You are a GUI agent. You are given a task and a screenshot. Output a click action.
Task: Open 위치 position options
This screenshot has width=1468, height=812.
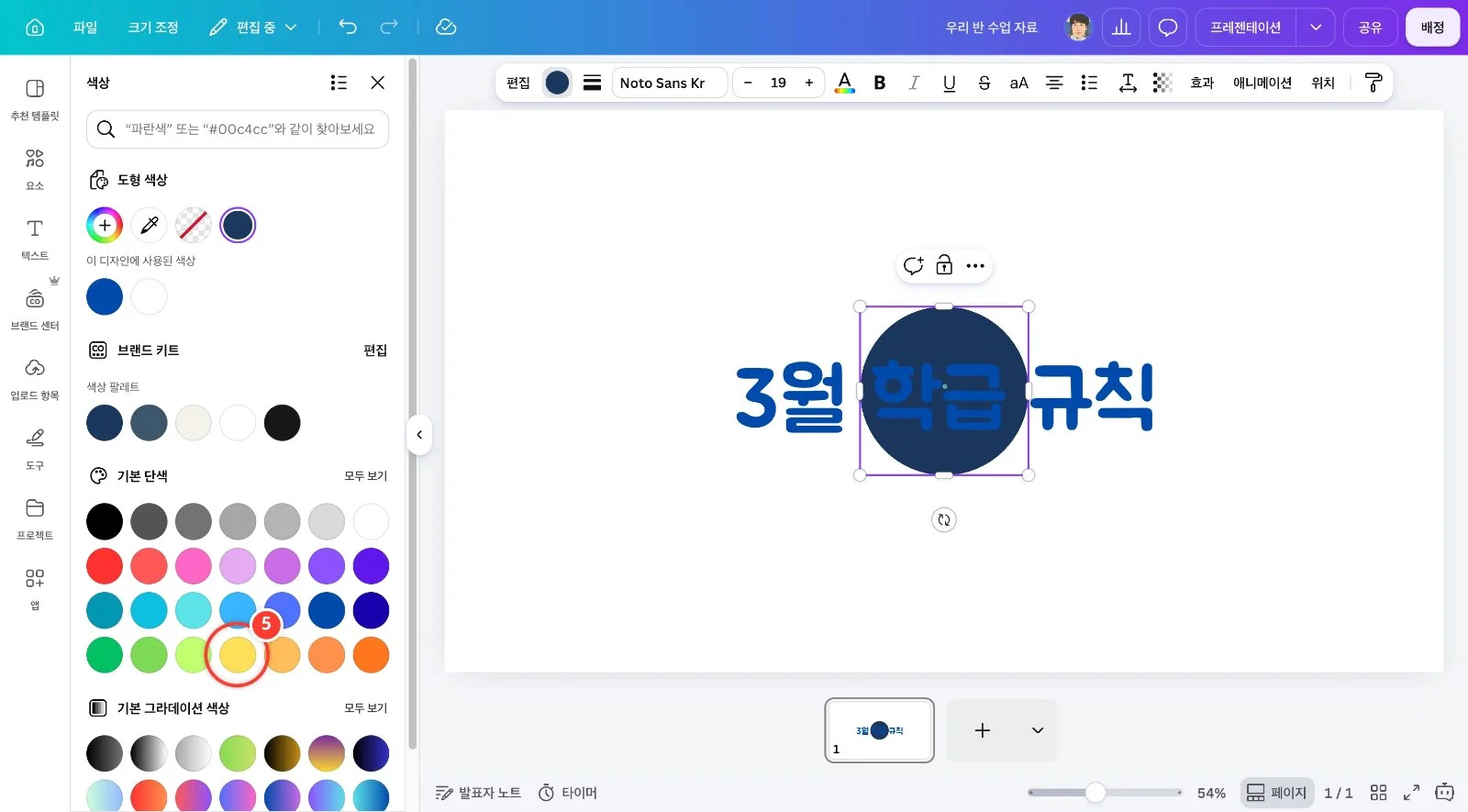tap(1323, 83)
